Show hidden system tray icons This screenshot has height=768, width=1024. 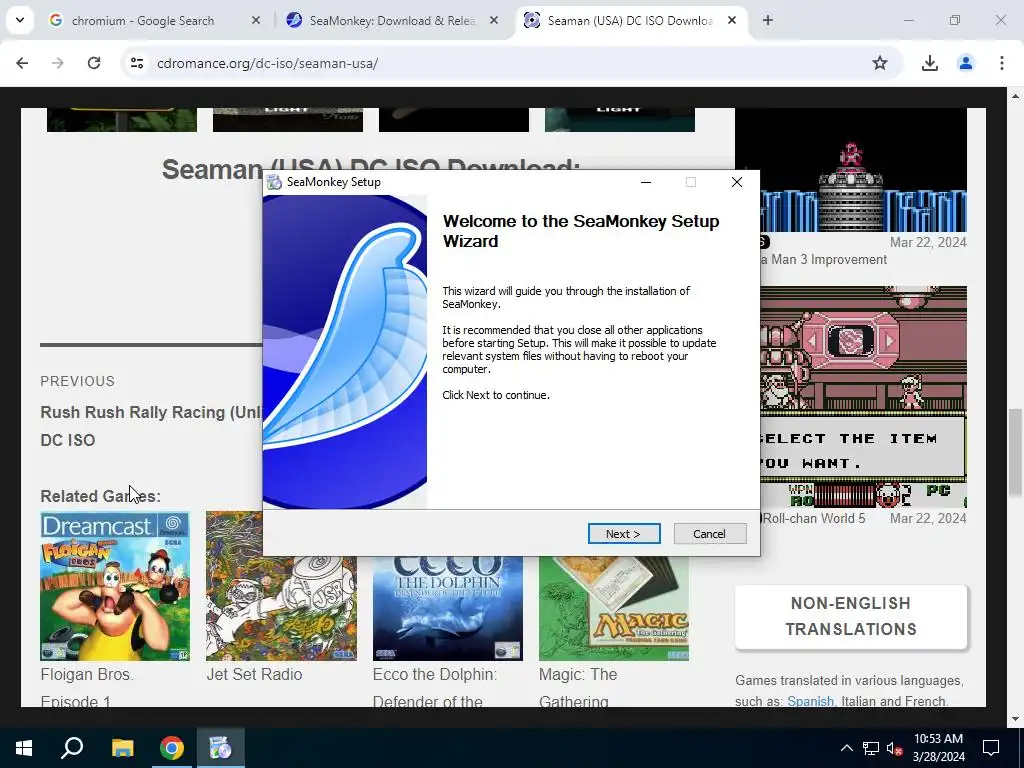pos(846,748)
